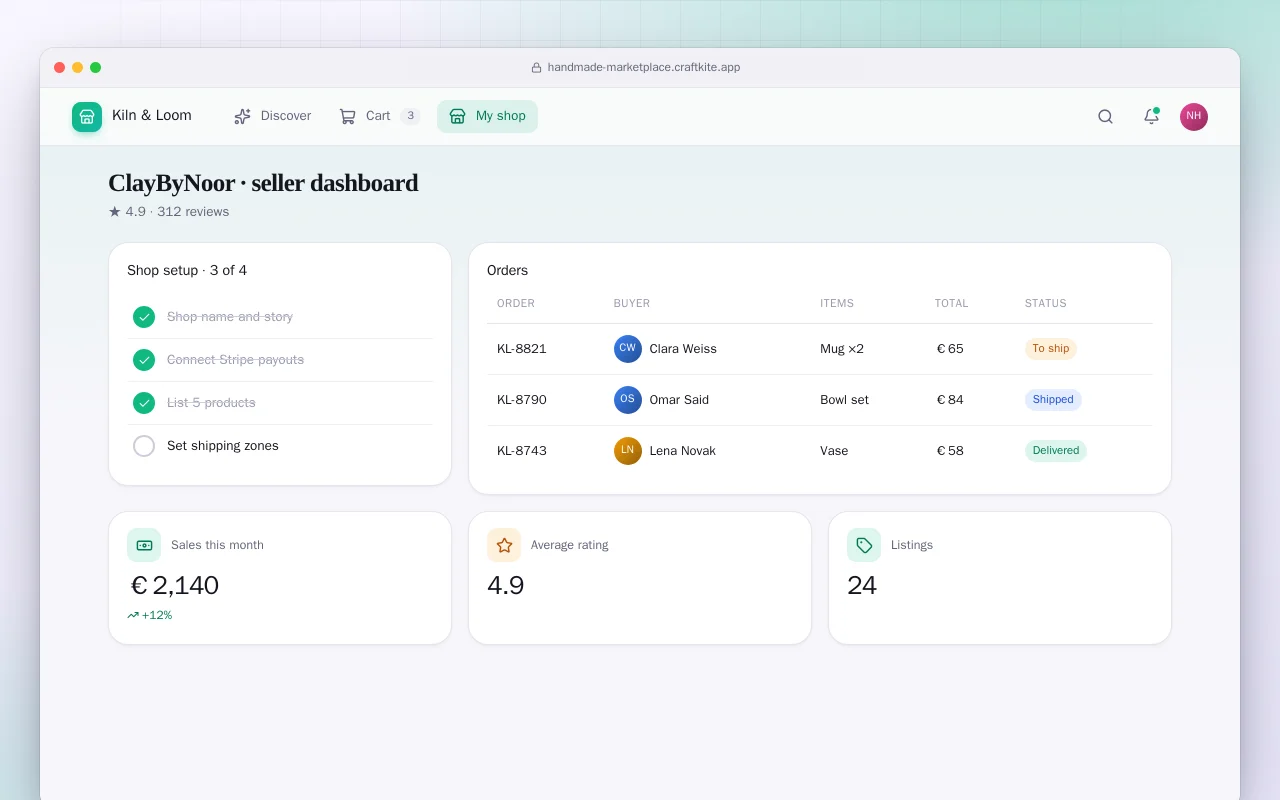The height and width of the screenshot is (800, 1280).
Task: Click ClayByNoor seller dashboard title
Action: (x=263, y=184)
